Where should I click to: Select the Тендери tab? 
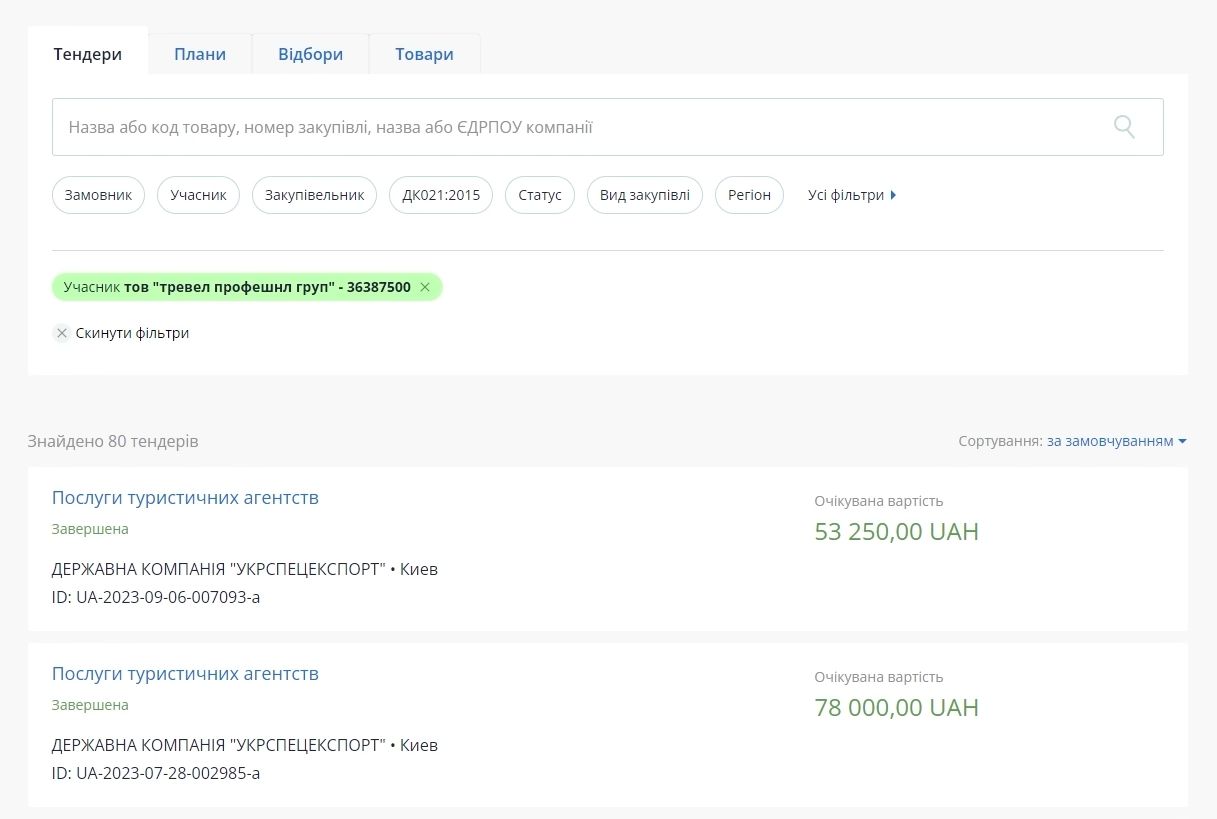click(x=88, y=54)
